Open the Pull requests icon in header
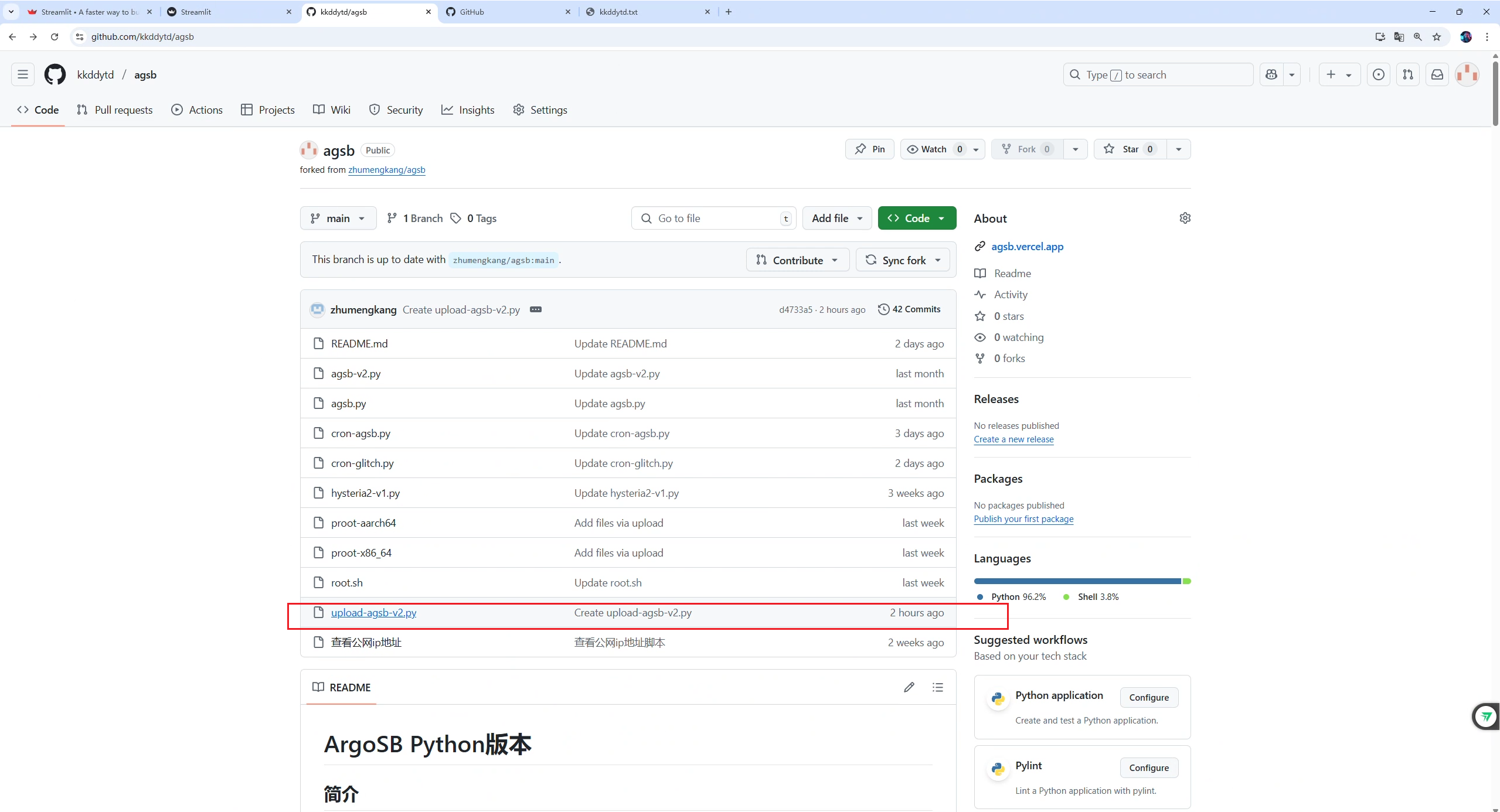This screenshot has height=812, width=1500. 1408,74
